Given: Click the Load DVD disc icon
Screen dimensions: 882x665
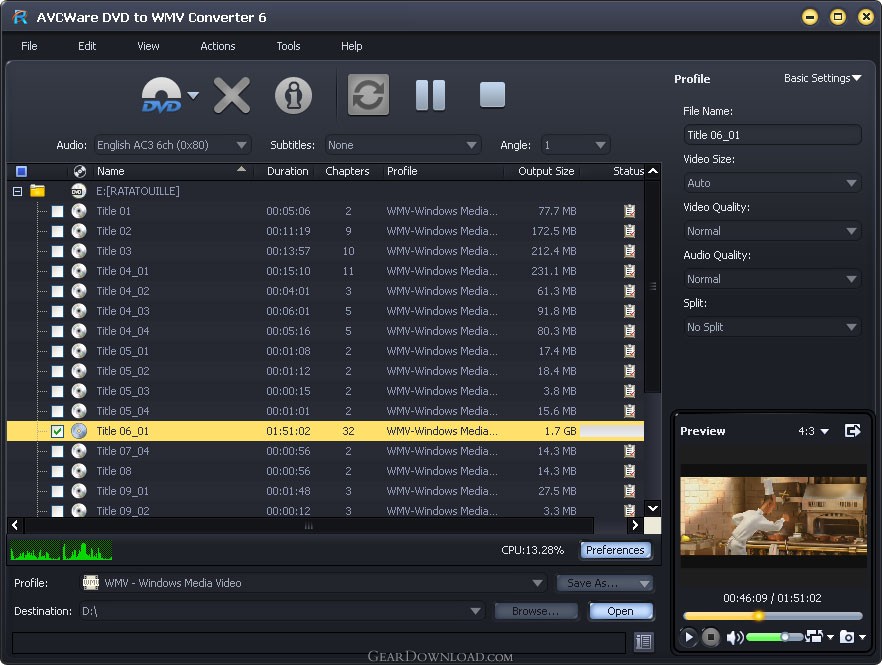Looking at the screenshot, I should click(x=161, y=95).
